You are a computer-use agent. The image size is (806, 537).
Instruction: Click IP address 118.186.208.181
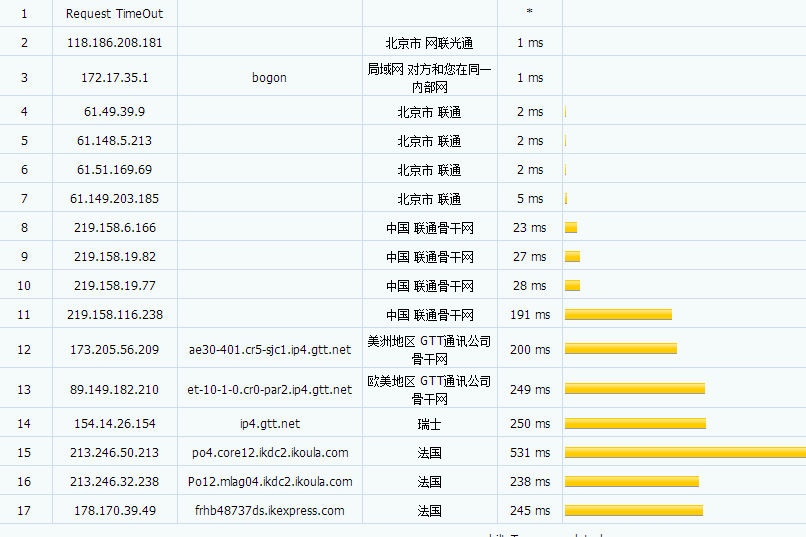click(114, 43)
